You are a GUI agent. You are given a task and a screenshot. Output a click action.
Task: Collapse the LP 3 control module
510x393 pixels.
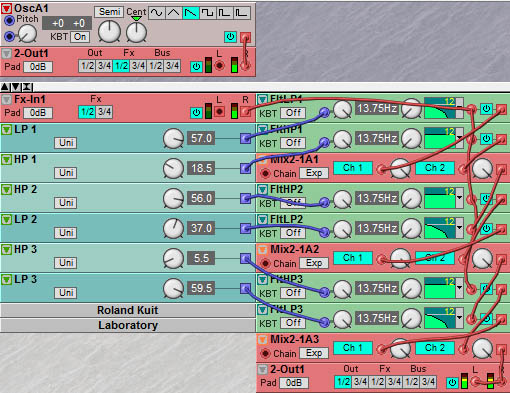[x=6, y=280]
